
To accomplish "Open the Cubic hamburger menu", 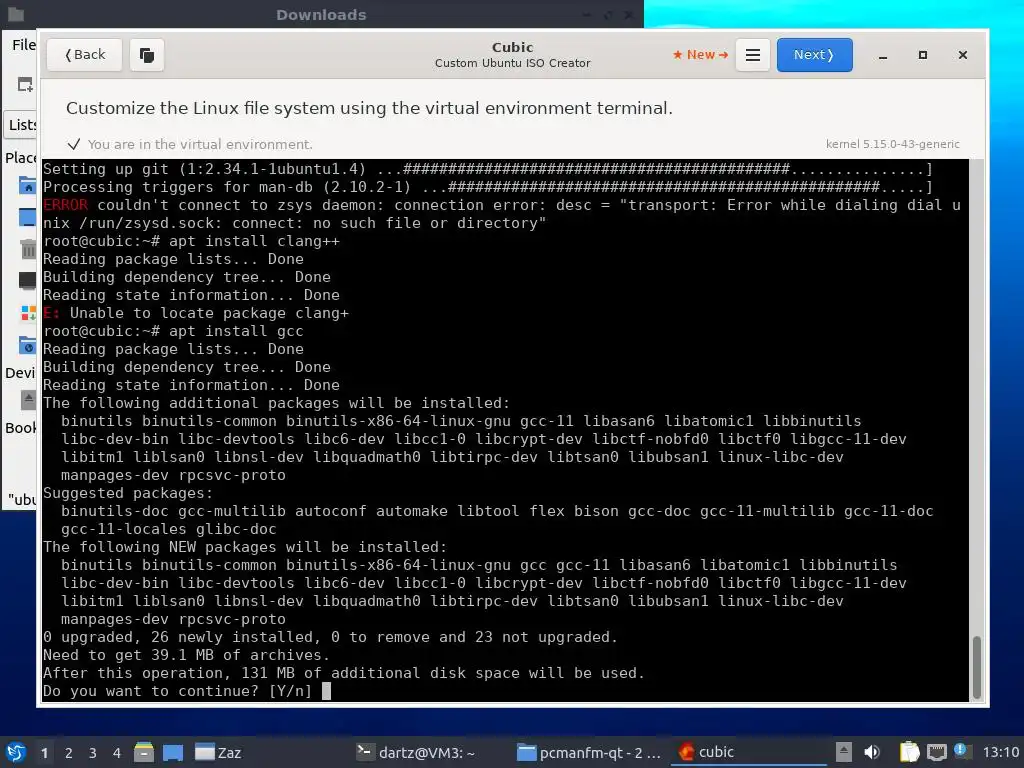I will [x=752, y=55].
